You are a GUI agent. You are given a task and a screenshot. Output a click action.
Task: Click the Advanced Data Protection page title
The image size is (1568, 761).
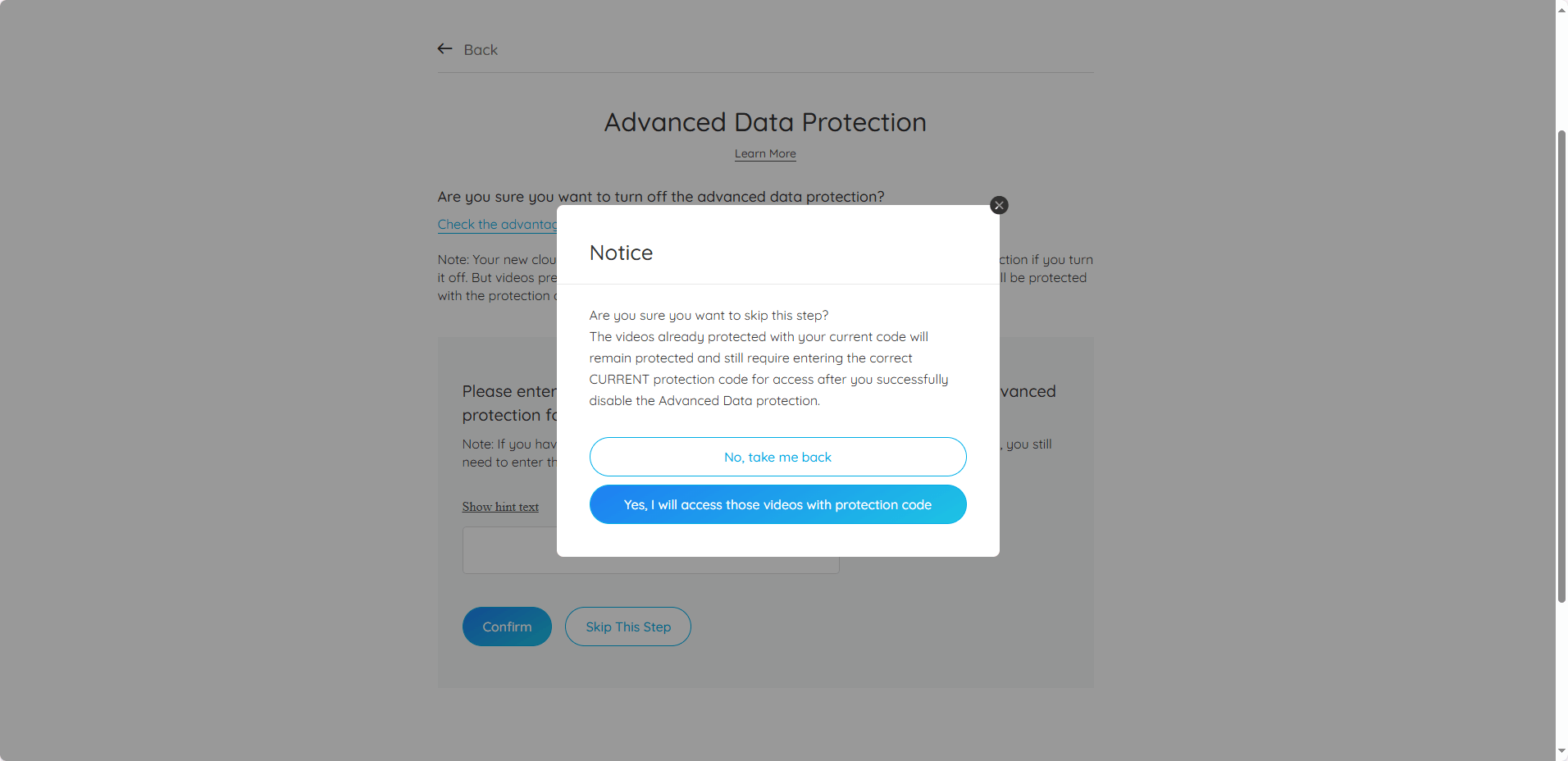click(x=765, y=122)
